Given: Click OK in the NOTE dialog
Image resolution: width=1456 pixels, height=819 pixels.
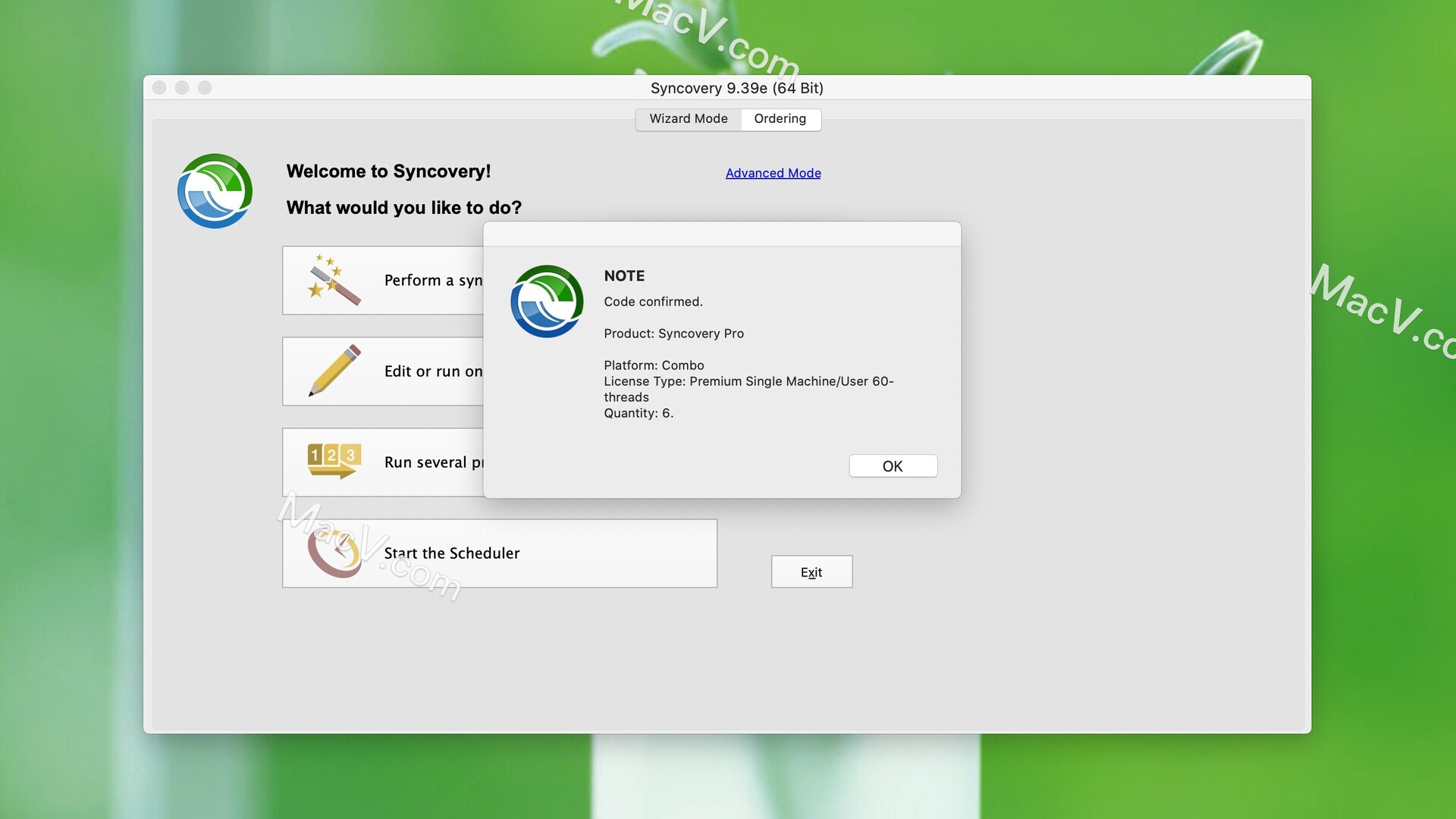Looking at the screenshot, I should point(893,466).
